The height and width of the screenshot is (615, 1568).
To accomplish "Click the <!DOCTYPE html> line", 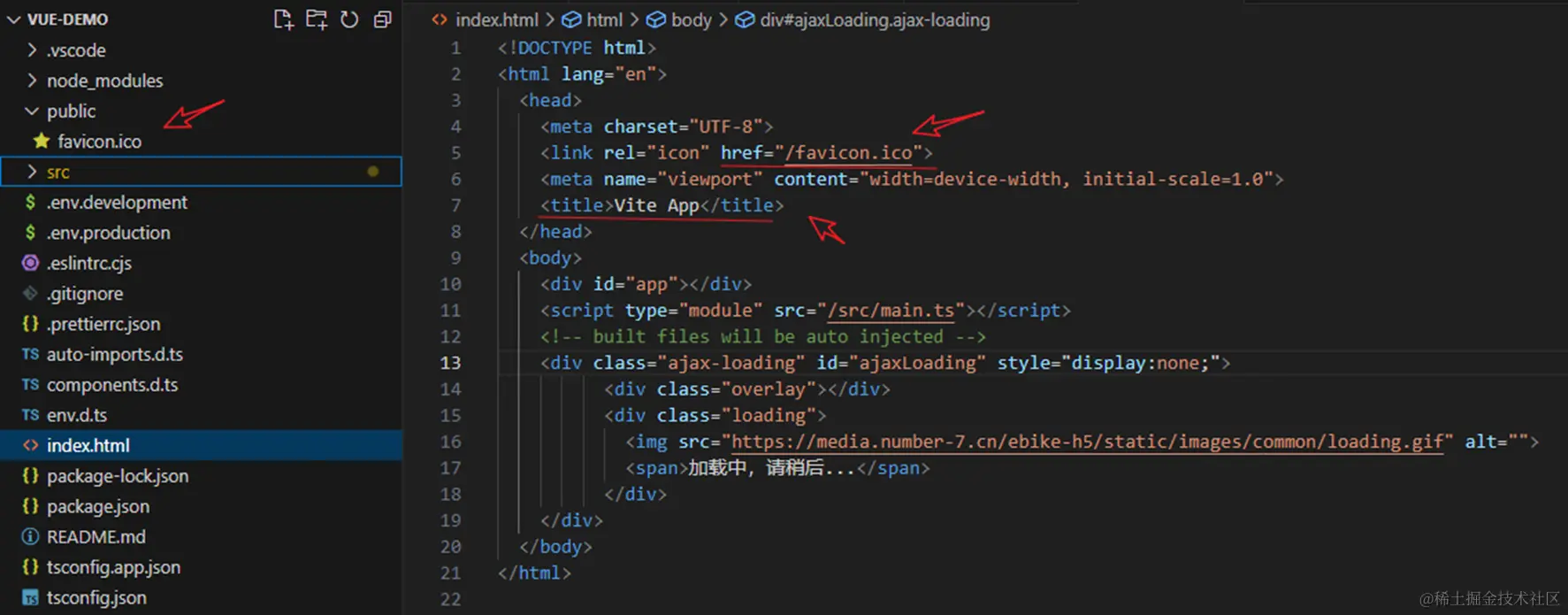I will (x=577, y=48).
